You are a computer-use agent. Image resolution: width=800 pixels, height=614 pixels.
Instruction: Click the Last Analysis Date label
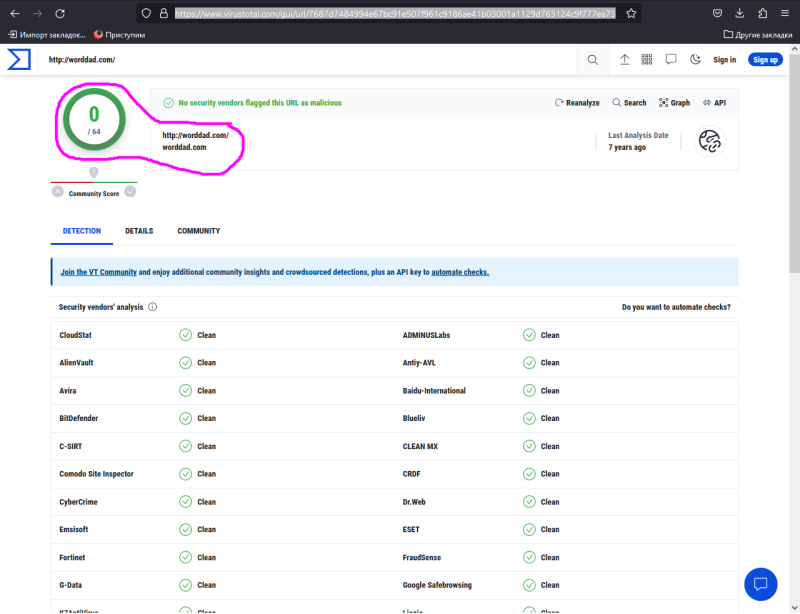pyautogui.click(x=638, y=135)
